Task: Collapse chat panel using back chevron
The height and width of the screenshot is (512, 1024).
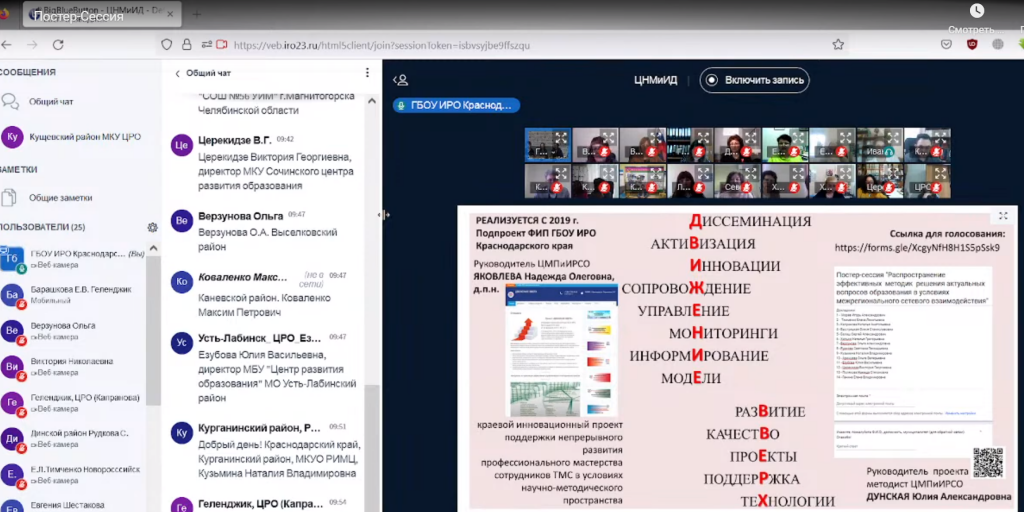Action: (178, 73)
